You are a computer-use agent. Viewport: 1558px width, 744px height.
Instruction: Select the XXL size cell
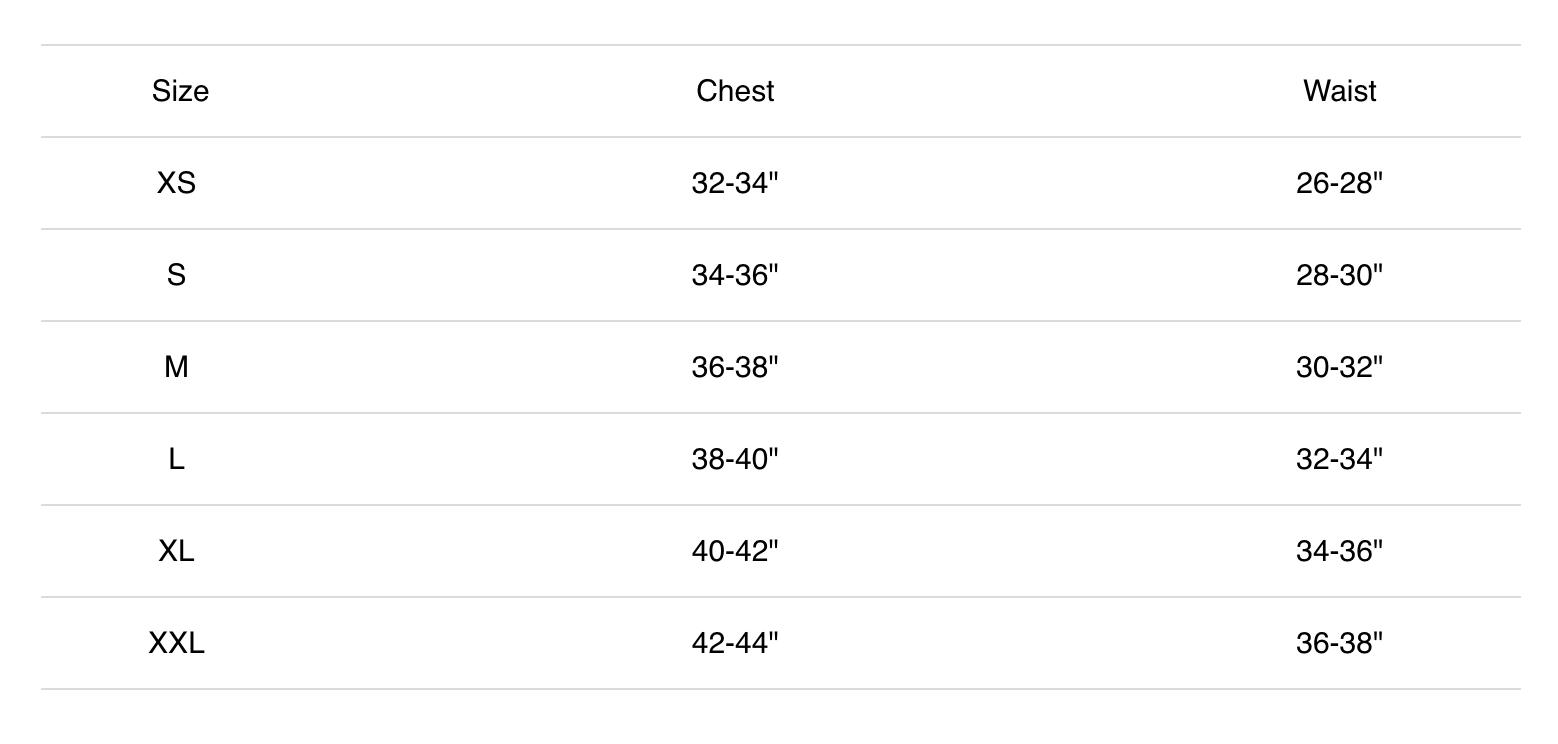tap(176, 643)
